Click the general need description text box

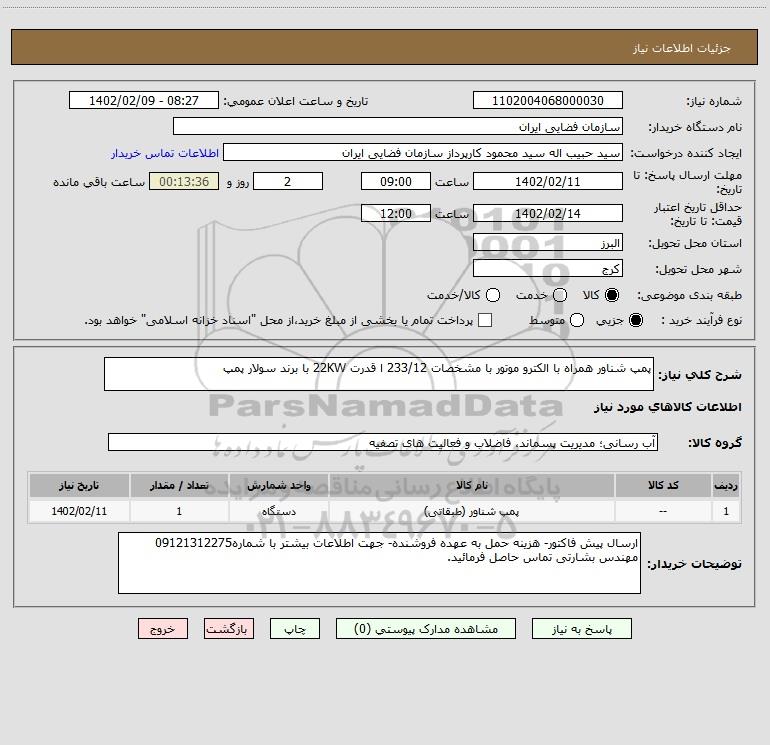click(x=379, y=374)
